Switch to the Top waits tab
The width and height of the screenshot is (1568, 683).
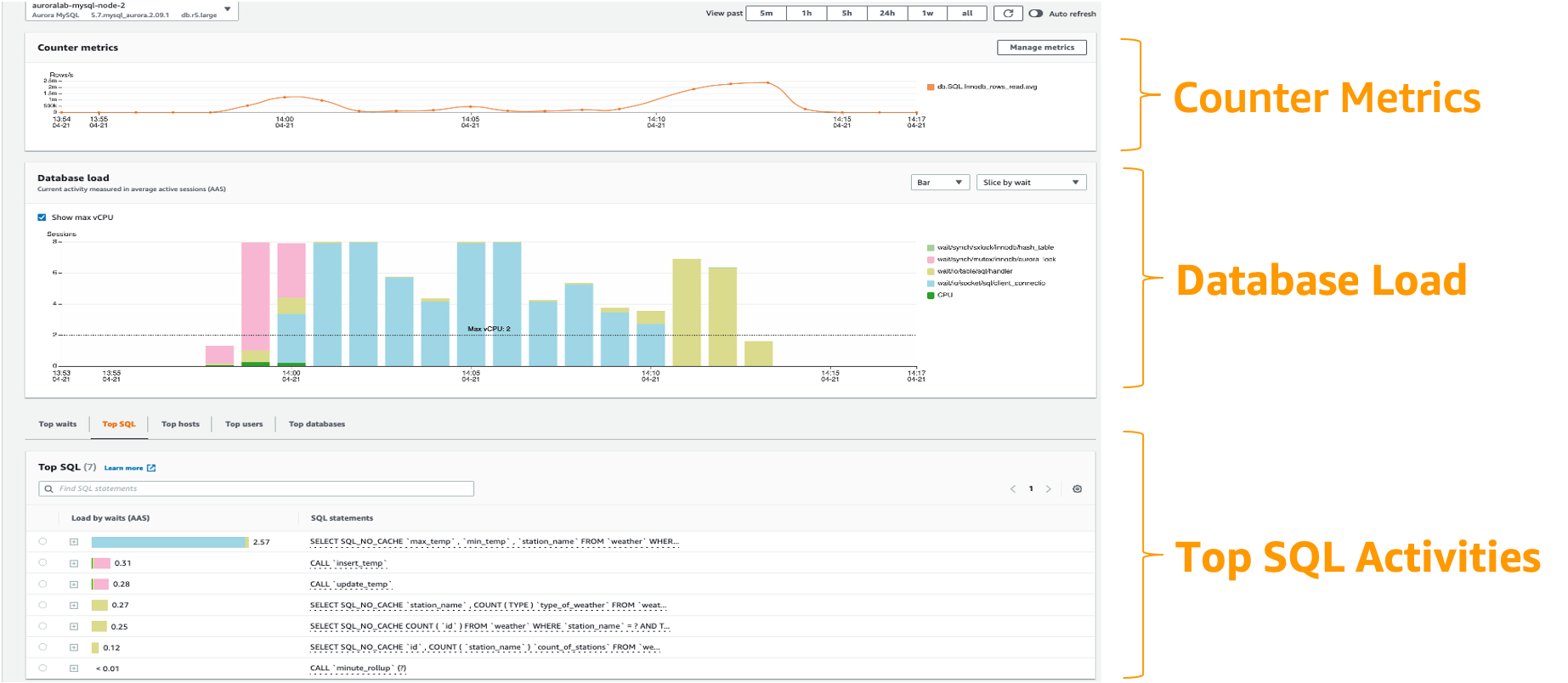tap(57, 424)
